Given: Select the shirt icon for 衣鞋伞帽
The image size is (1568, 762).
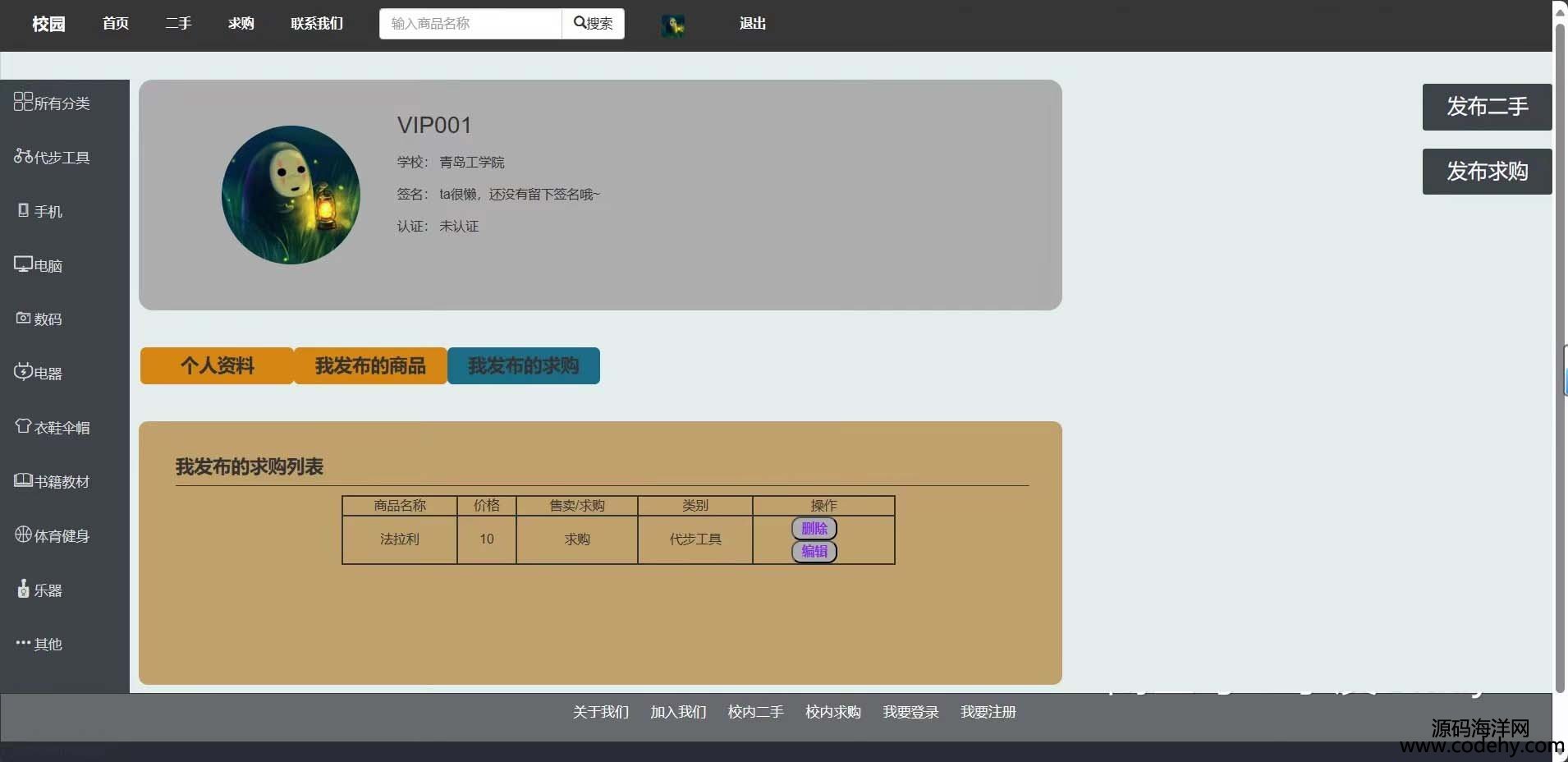Looking at the screenshot, I should [x=24, y=426].
